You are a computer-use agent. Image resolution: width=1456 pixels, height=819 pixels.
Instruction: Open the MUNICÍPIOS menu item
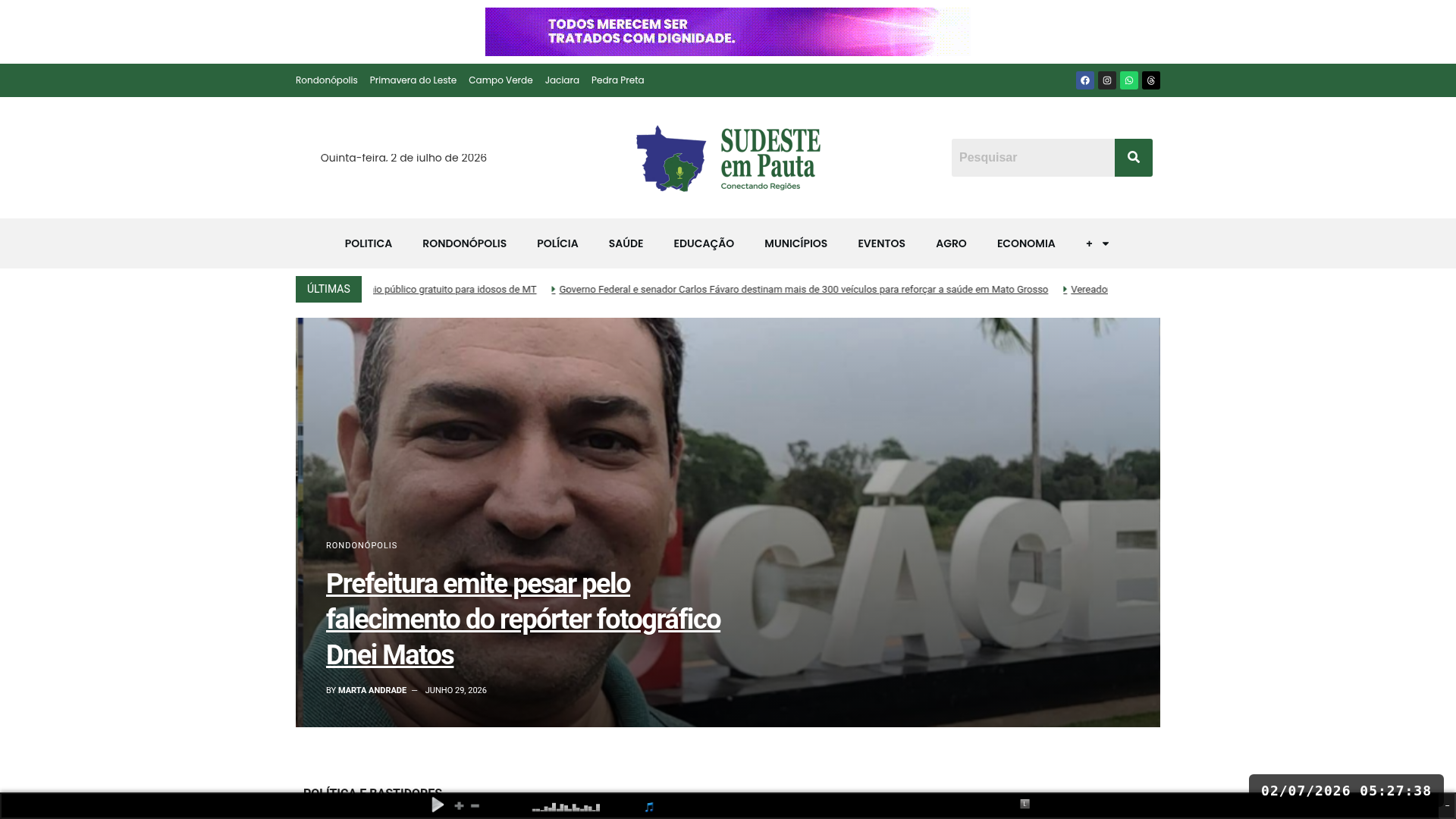[x=795, y=243]
